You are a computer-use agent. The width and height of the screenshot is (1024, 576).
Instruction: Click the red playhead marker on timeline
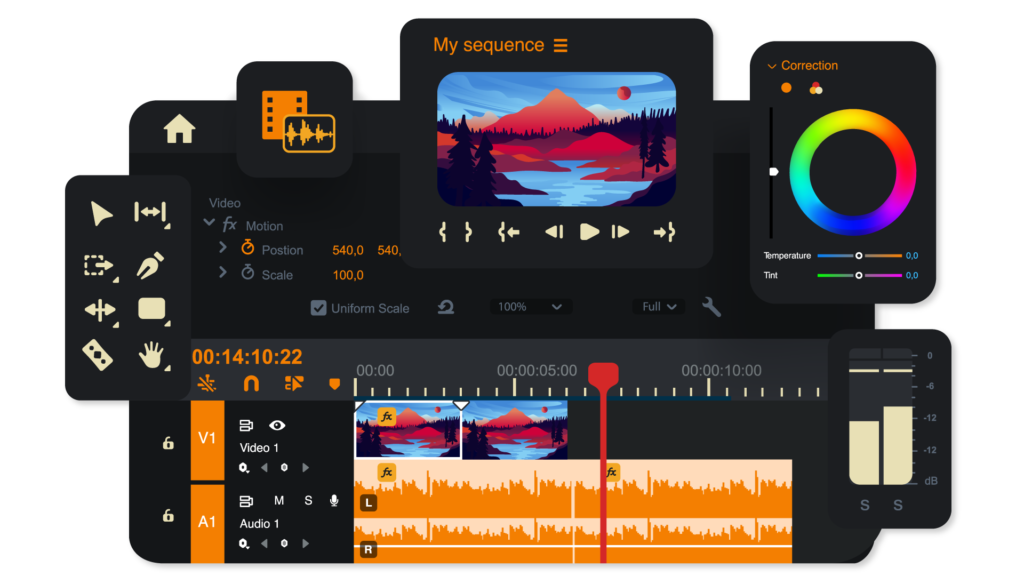click(x=603, y=376)
